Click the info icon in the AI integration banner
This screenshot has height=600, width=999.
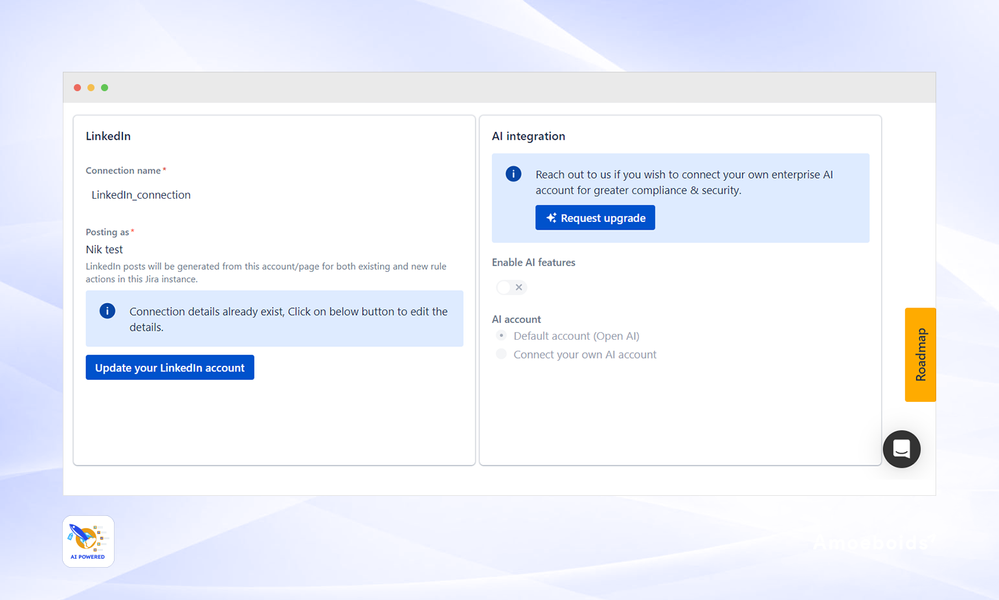[512, 173]
